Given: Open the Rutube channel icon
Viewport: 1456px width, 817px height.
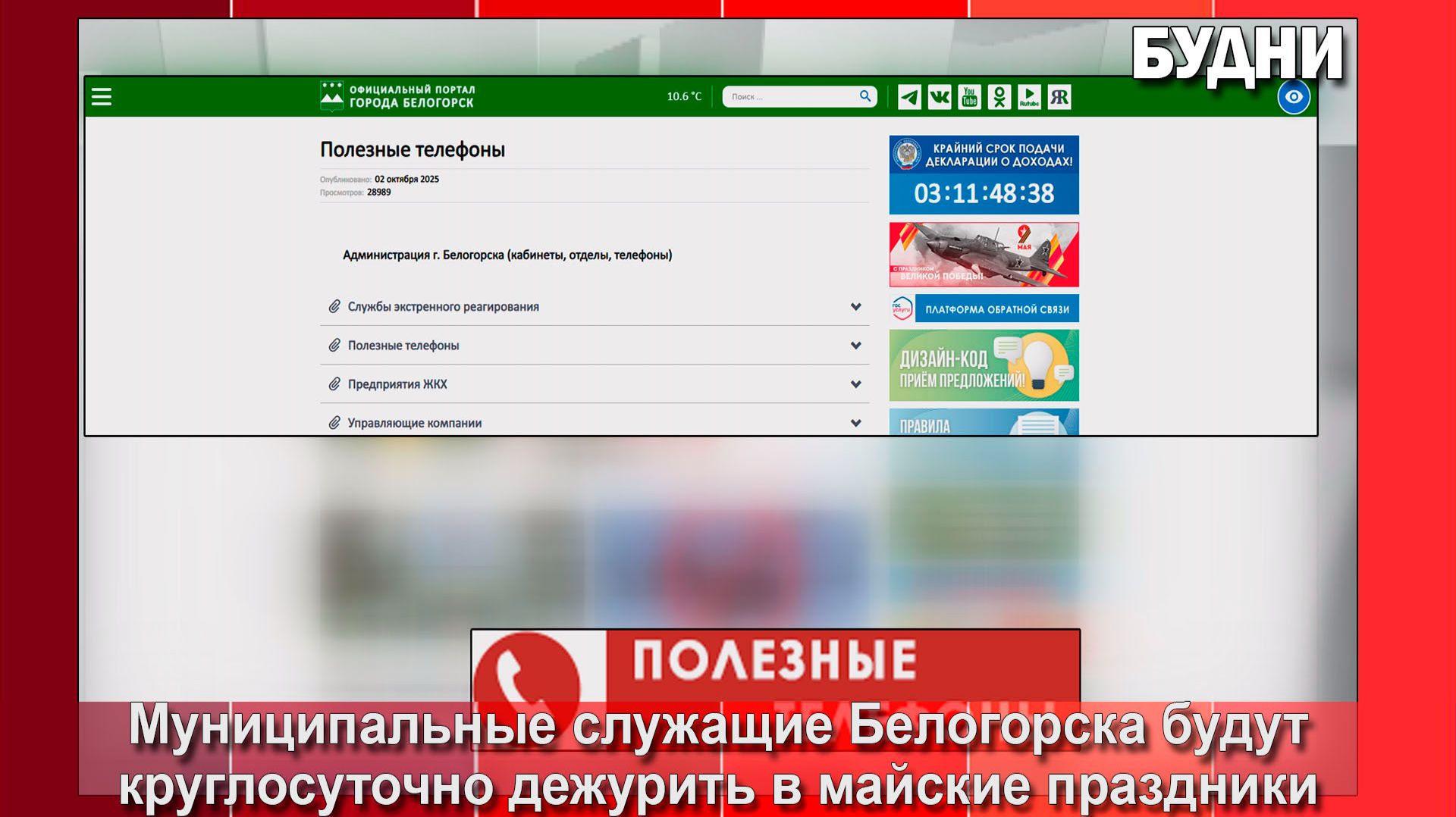Looking at the screenshot, I should (1029, 96).
